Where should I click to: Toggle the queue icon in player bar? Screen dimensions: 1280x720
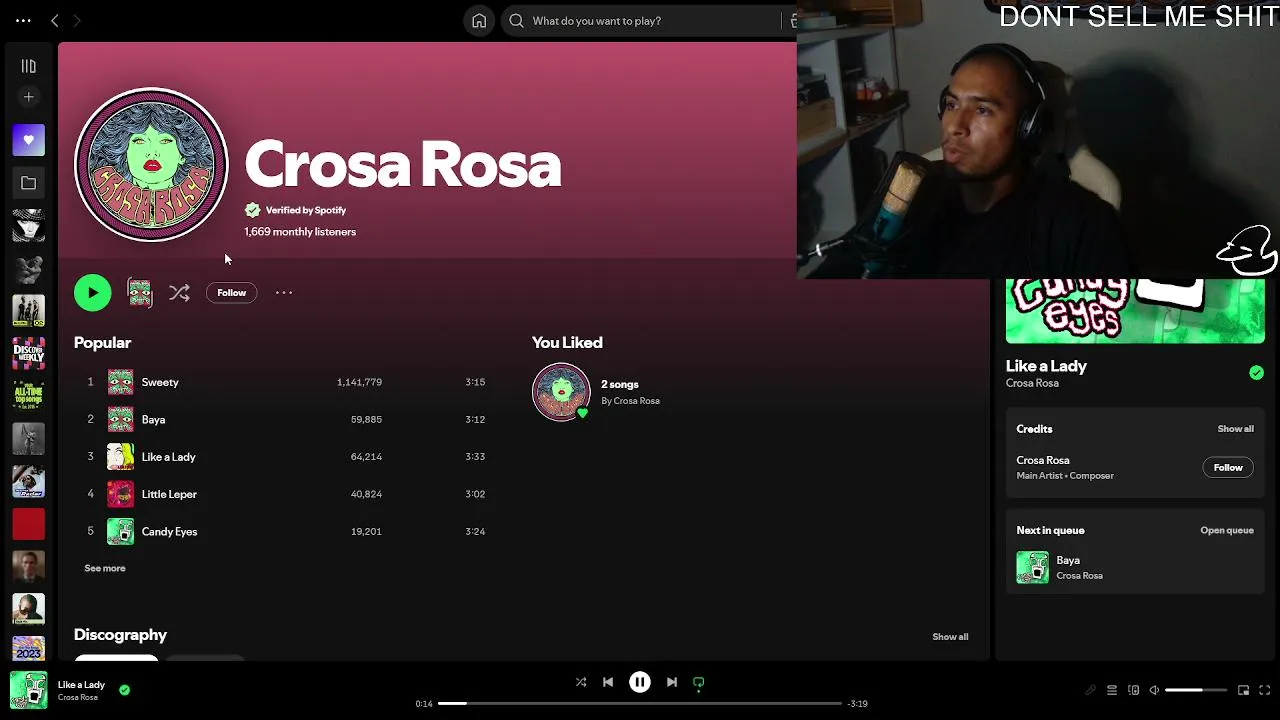[x=1111, y=690]
